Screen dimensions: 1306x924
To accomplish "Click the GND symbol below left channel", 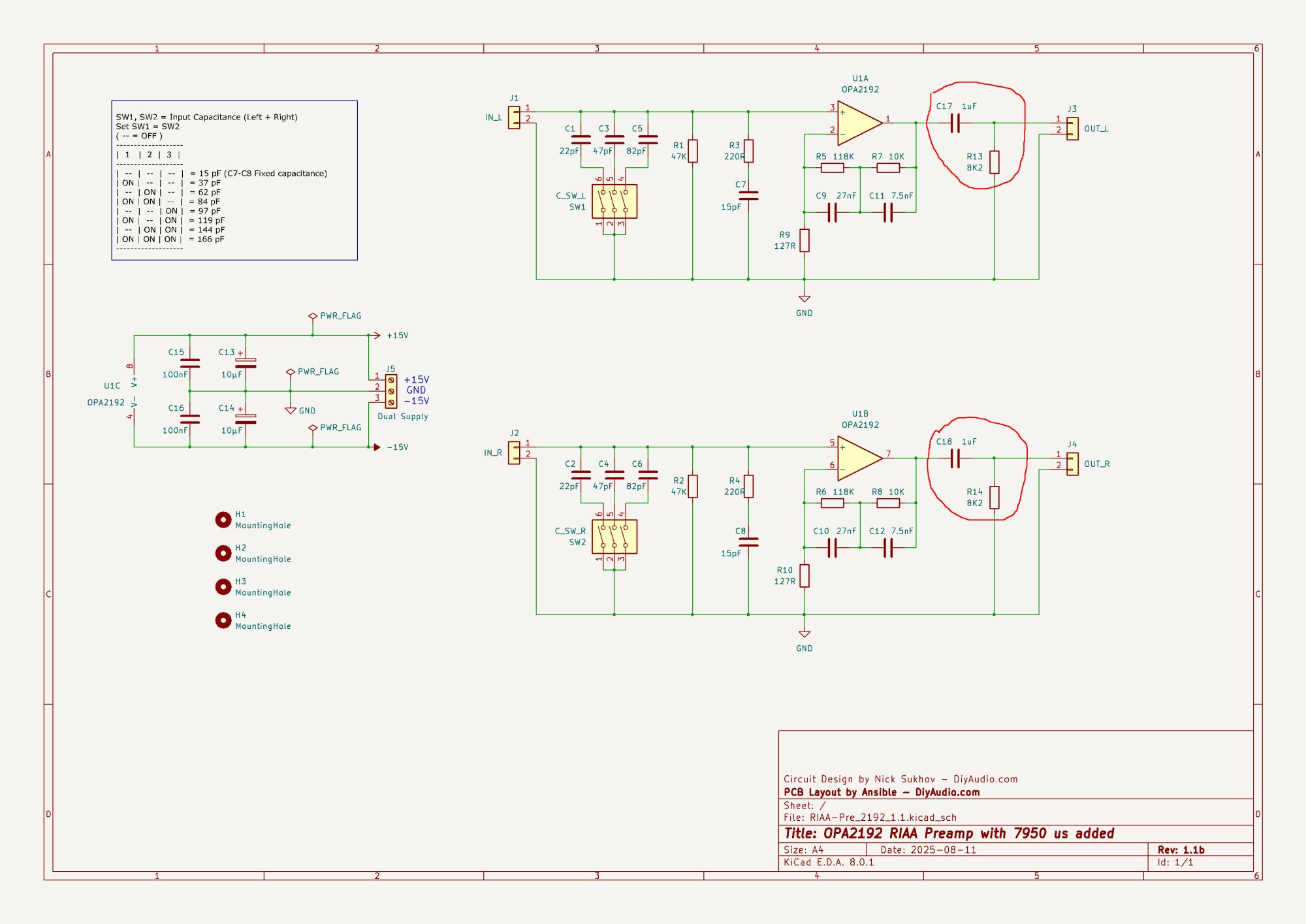I will click(x=804, y=300).
